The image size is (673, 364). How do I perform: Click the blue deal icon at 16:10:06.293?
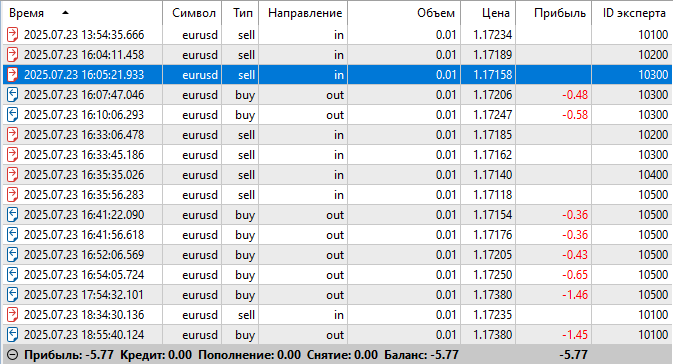click(x=12, y=115)
